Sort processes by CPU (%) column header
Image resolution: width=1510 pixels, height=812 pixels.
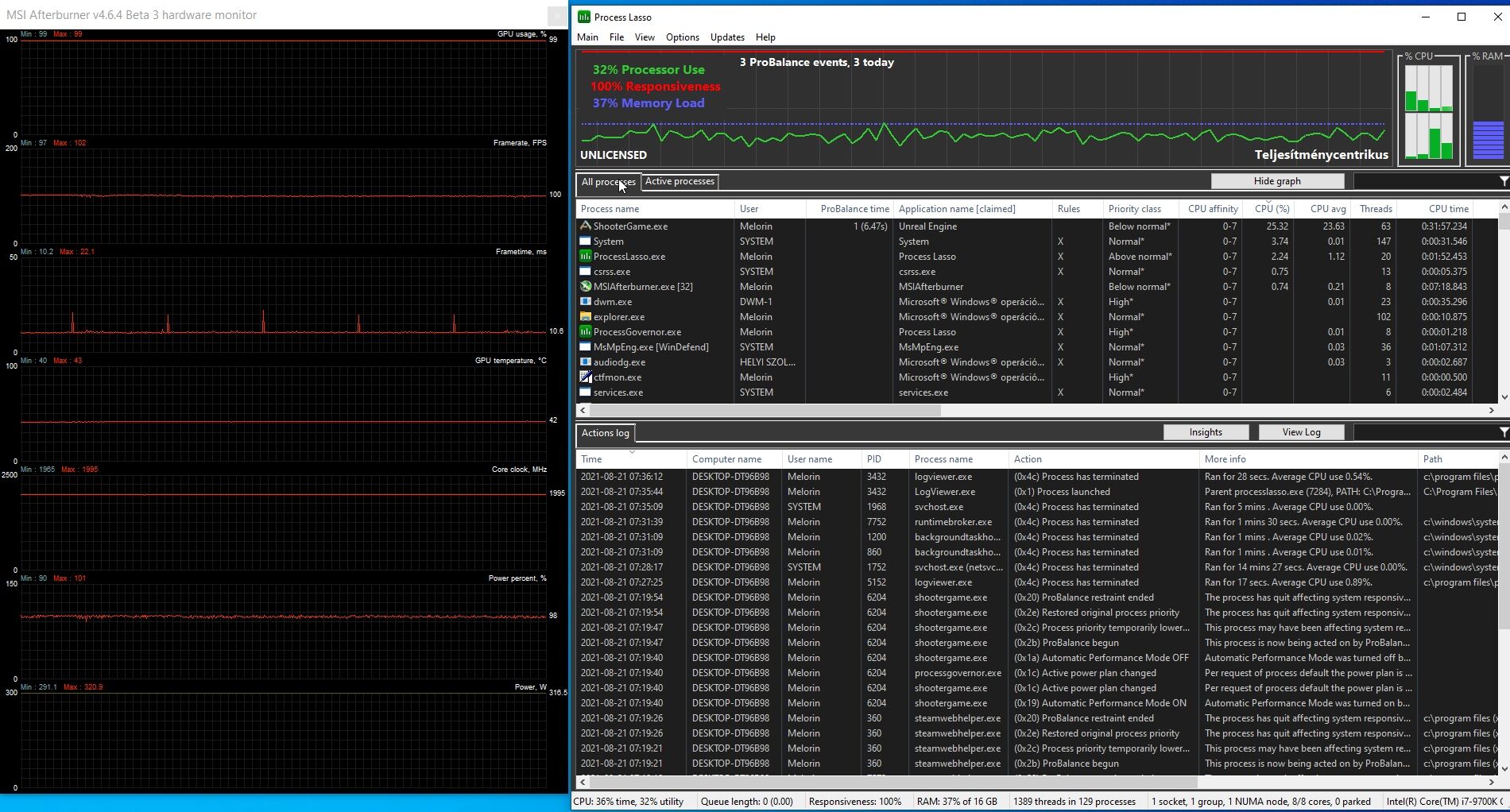(1271, 209)
